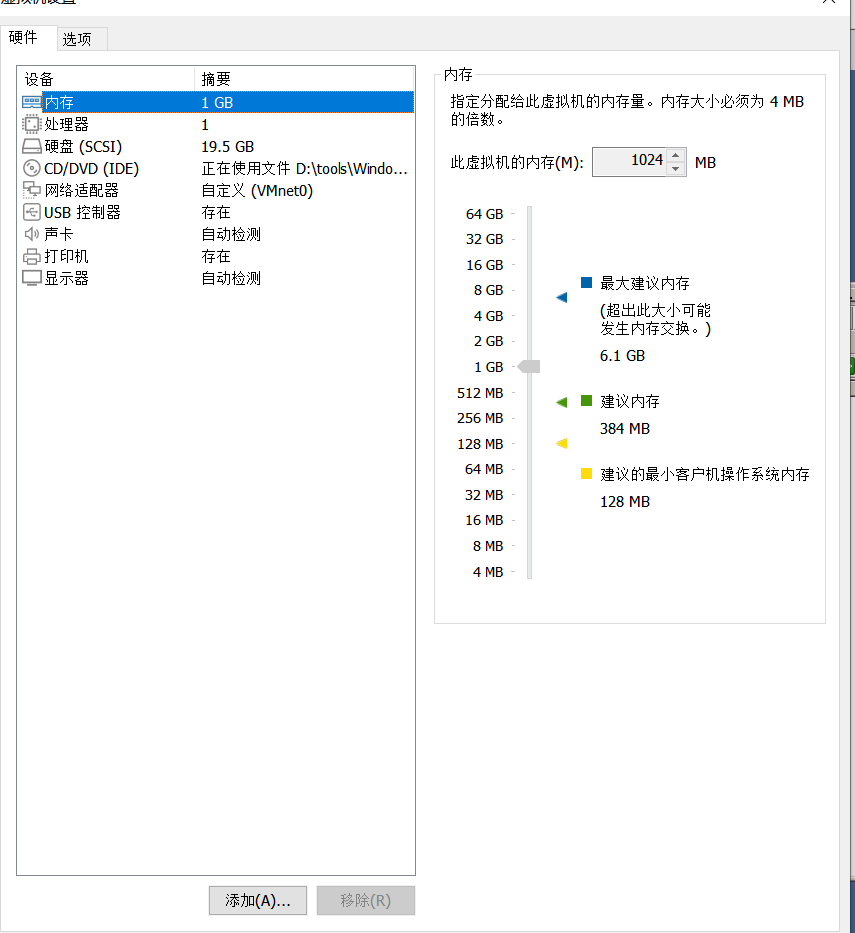
Task: Click the disabled 移除(R) button
Action: pyautogui.click(x=365, y=900)
